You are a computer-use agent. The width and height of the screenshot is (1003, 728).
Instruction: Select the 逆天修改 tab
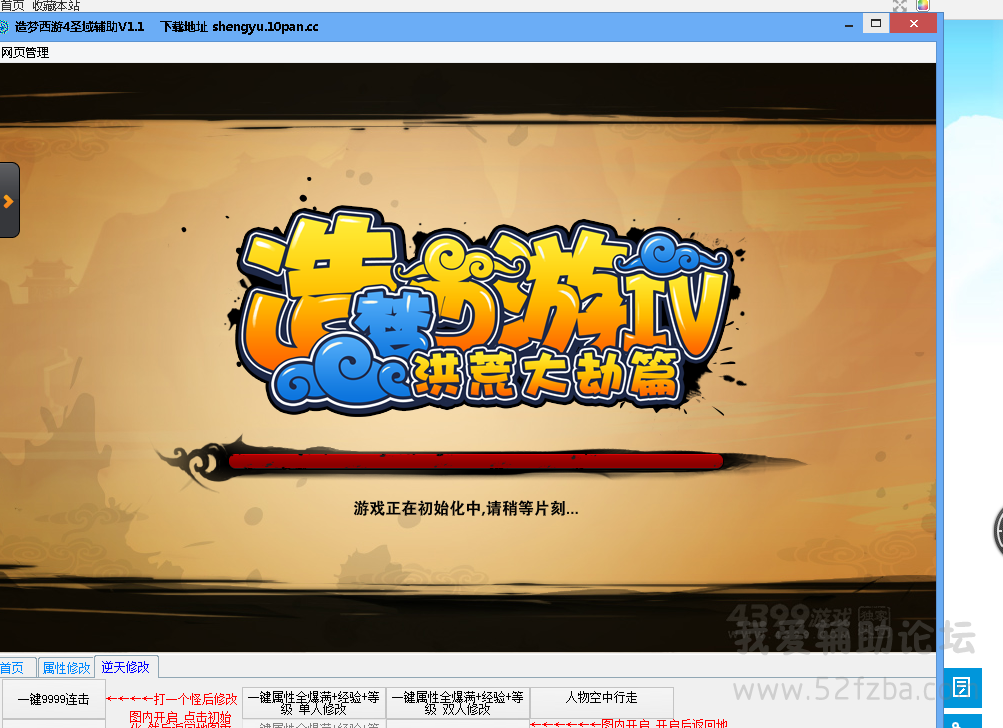125,667
